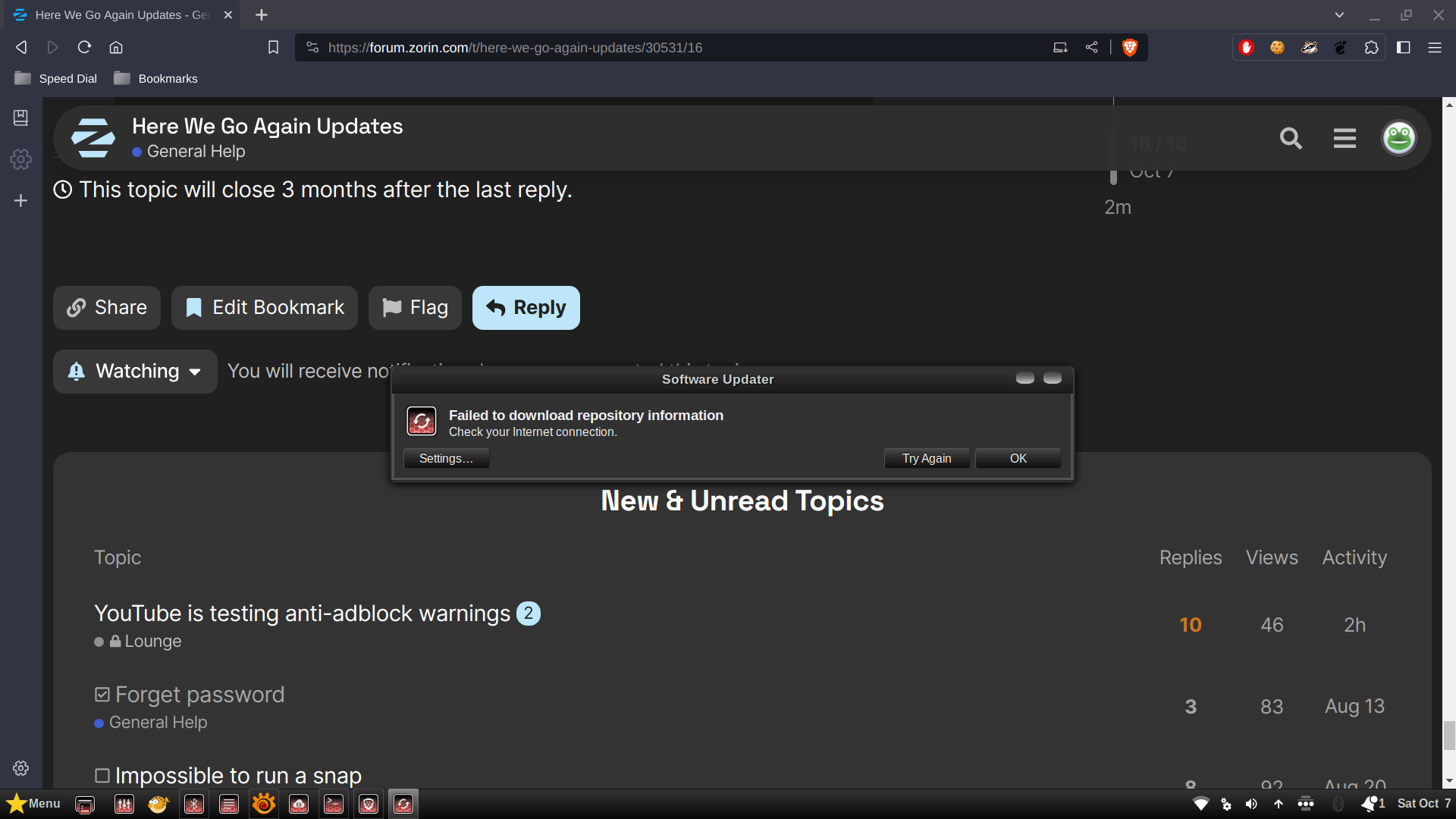Click the 10 replies count

(x=1191, y=625)
